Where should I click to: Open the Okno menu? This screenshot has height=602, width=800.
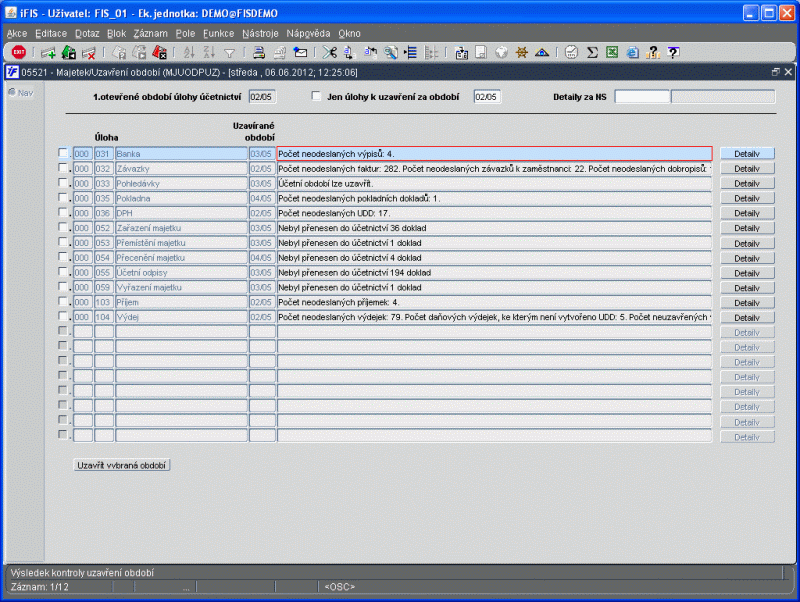pyautogui.click(x=349, y=34)
